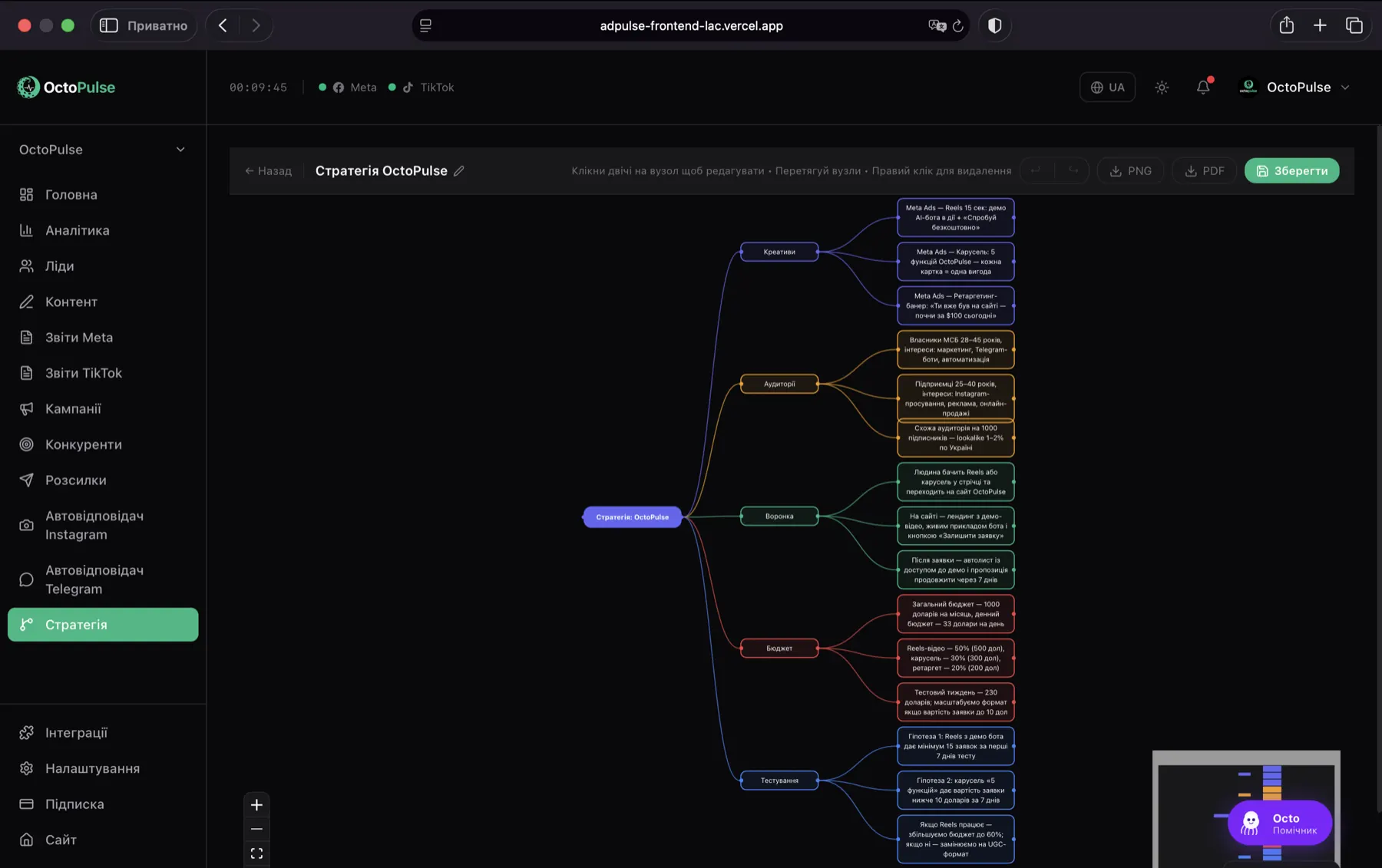
Task: Show the tab overview icon
Action: (1354, 25)
